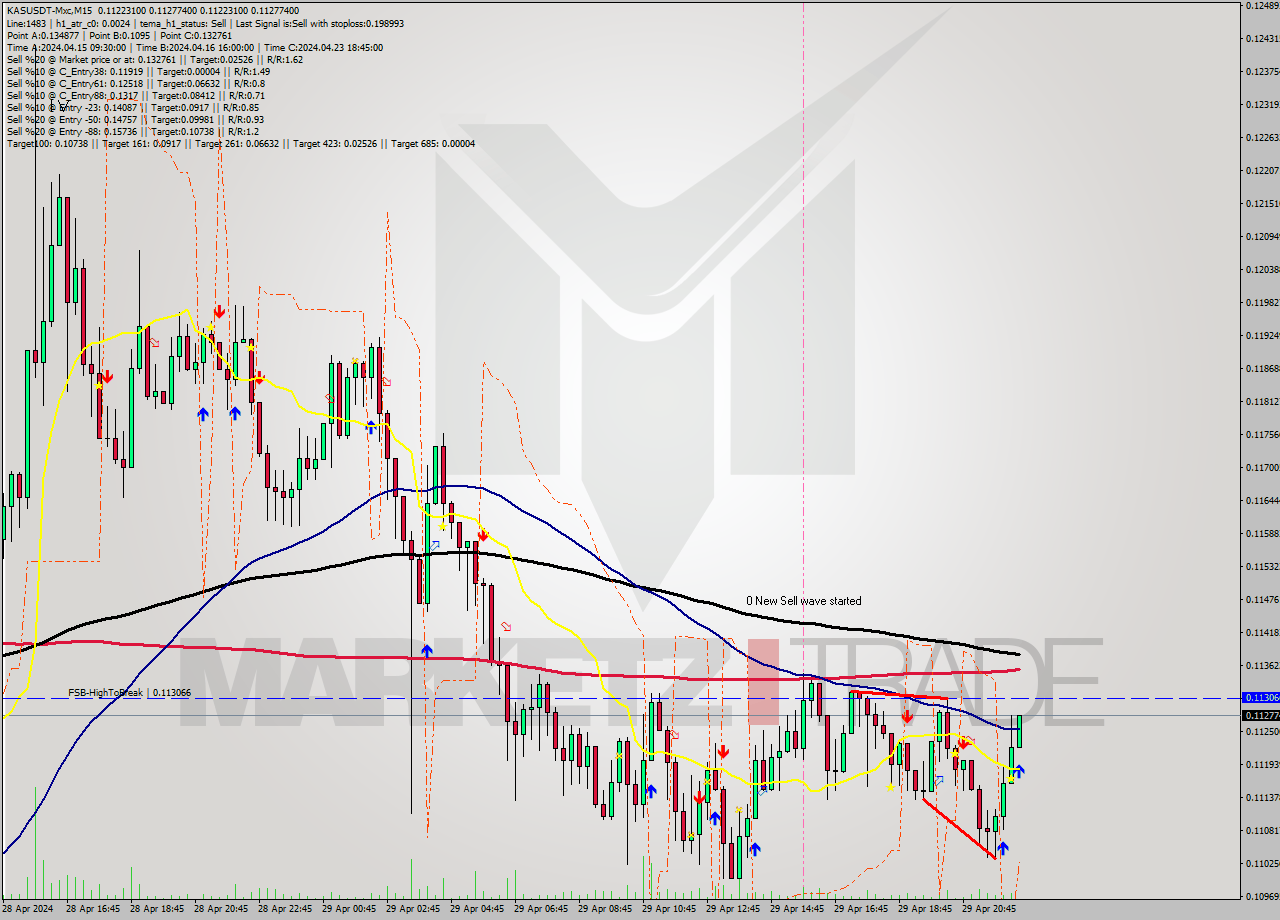Viewport: 1280px width, 920px height.
Task: Click time axis label '29 Apr 02:45'
Action: 412,909
